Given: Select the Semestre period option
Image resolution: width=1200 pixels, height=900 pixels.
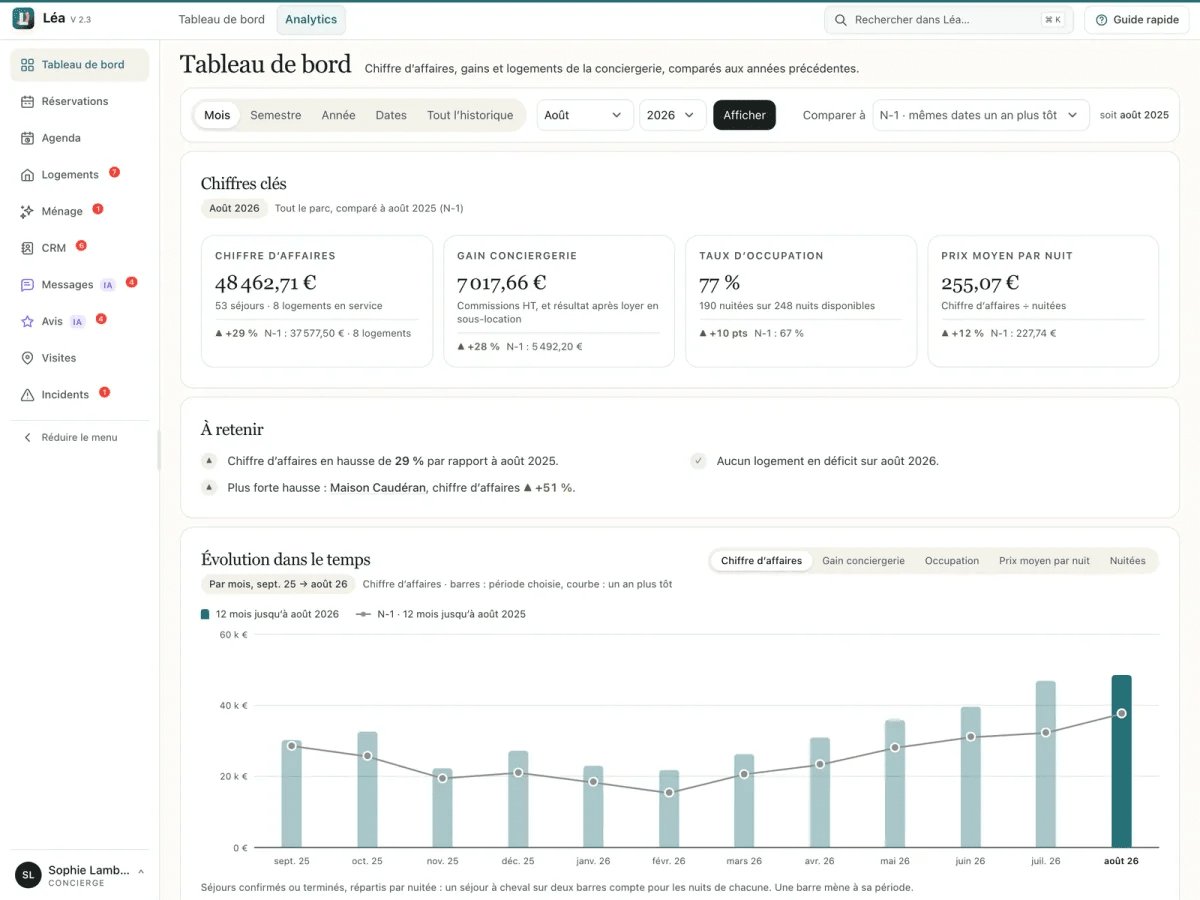Looking at the screenshot, I should (276, 115).
